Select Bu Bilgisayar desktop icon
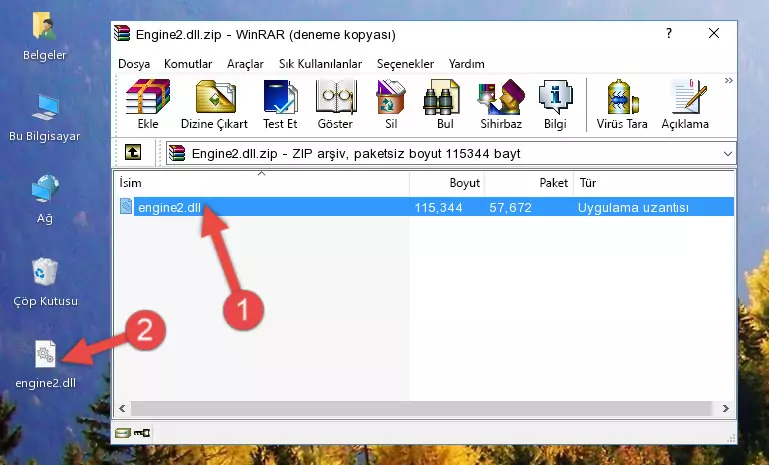This screenshot has height=465, width=769. (45, 118)
